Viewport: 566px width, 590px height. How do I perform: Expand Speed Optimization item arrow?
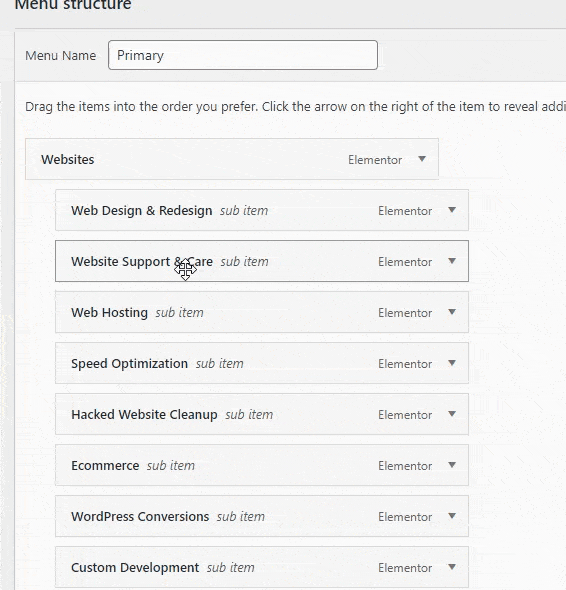[x=452, y=363]
